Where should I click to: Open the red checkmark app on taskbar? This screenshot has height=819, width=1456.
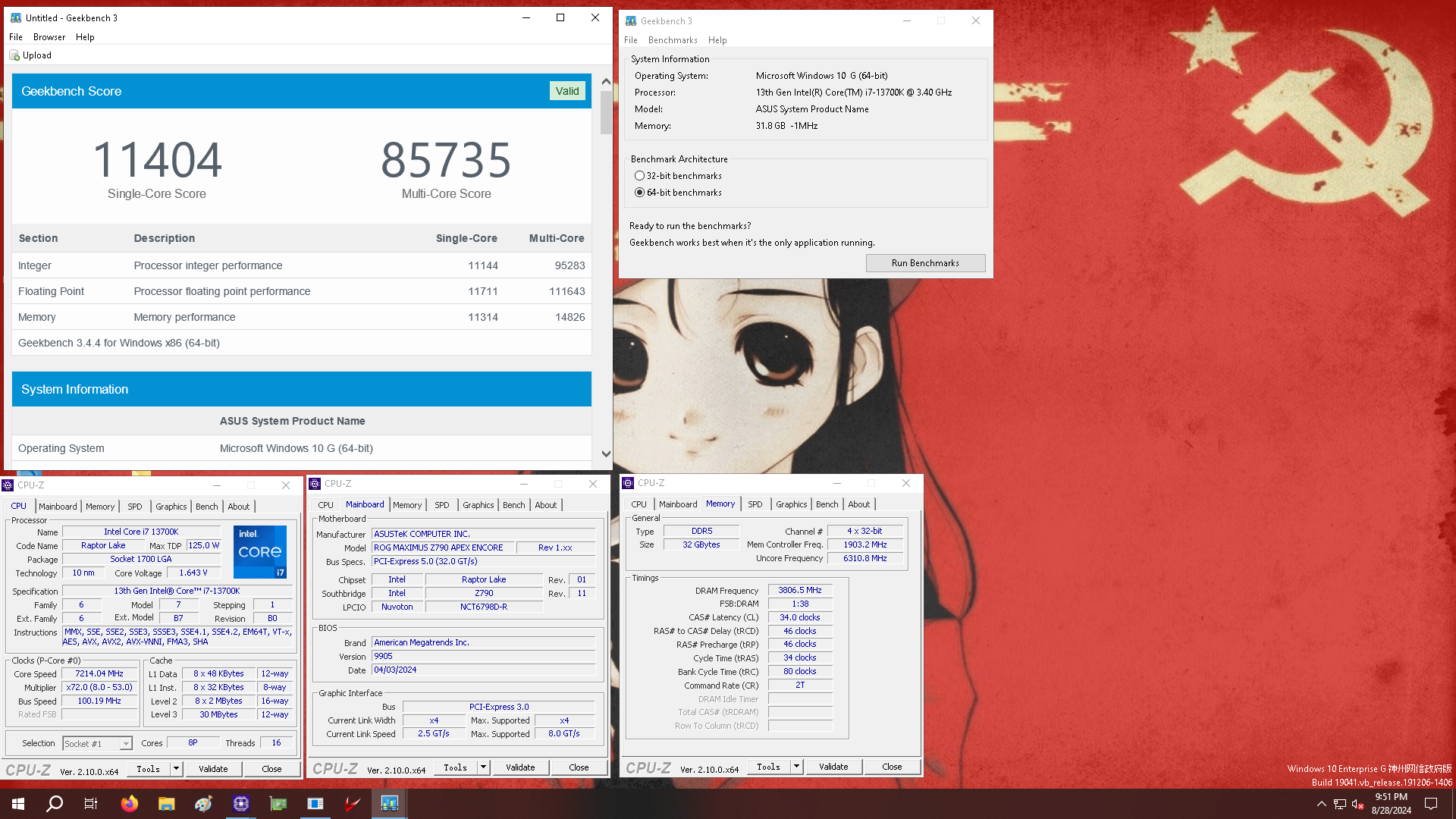tap(353, 804)
